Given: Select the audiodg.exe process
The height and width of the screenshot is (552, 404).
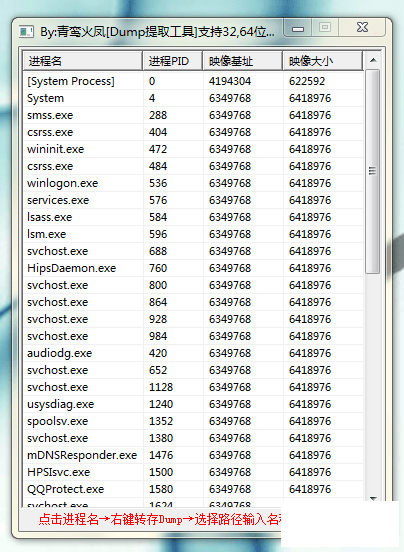Looking at the screenshot, I should point(193,353).
